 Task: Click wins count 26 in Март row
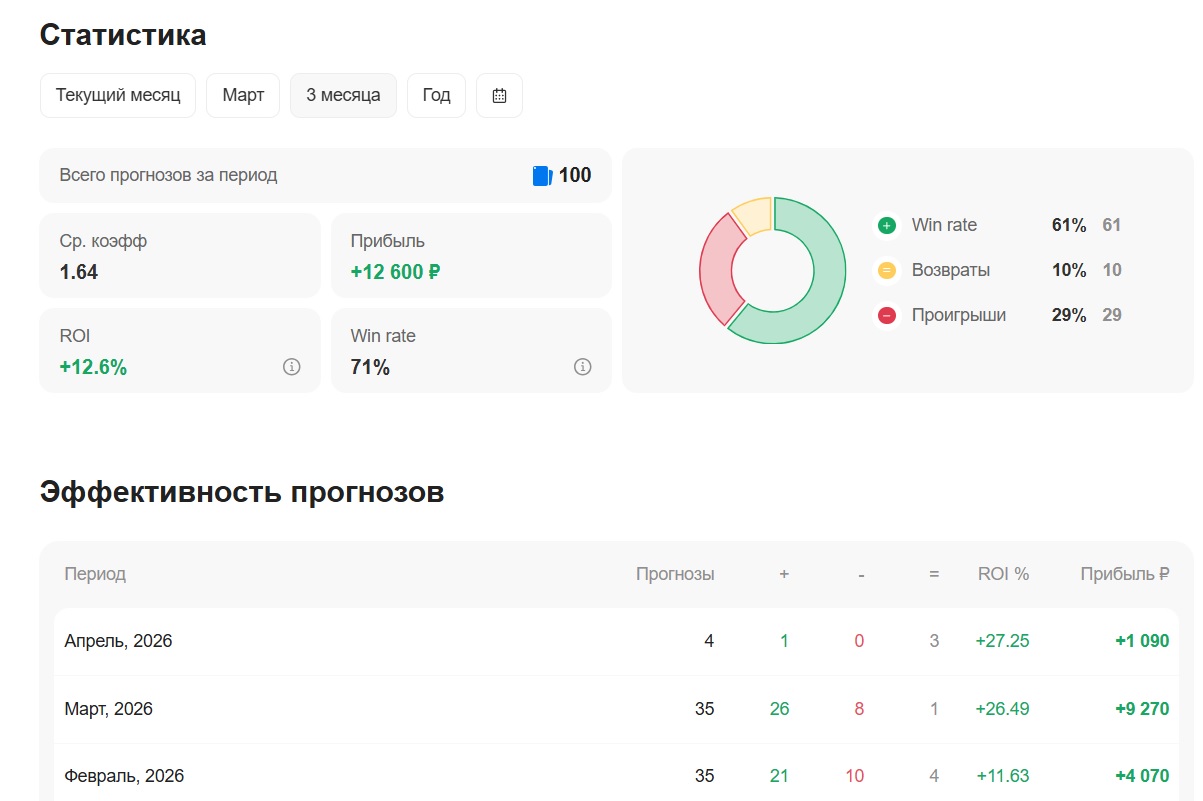(x=779, y=709)
